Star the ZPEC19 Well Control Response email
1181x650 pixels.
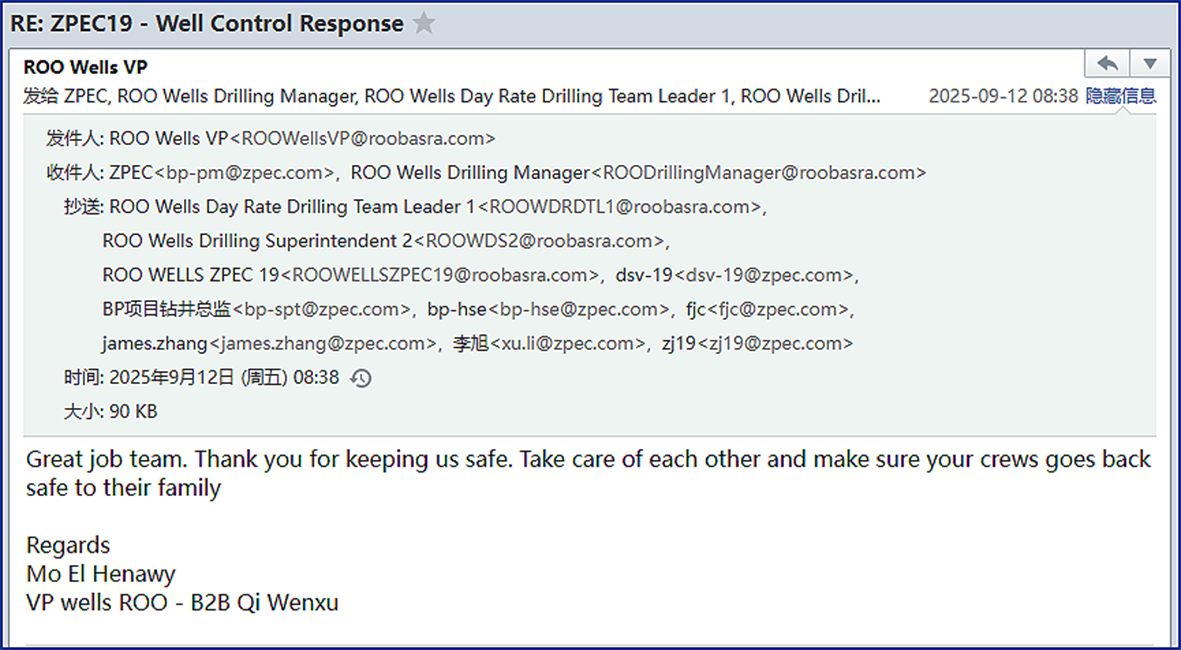click(425, 23)
